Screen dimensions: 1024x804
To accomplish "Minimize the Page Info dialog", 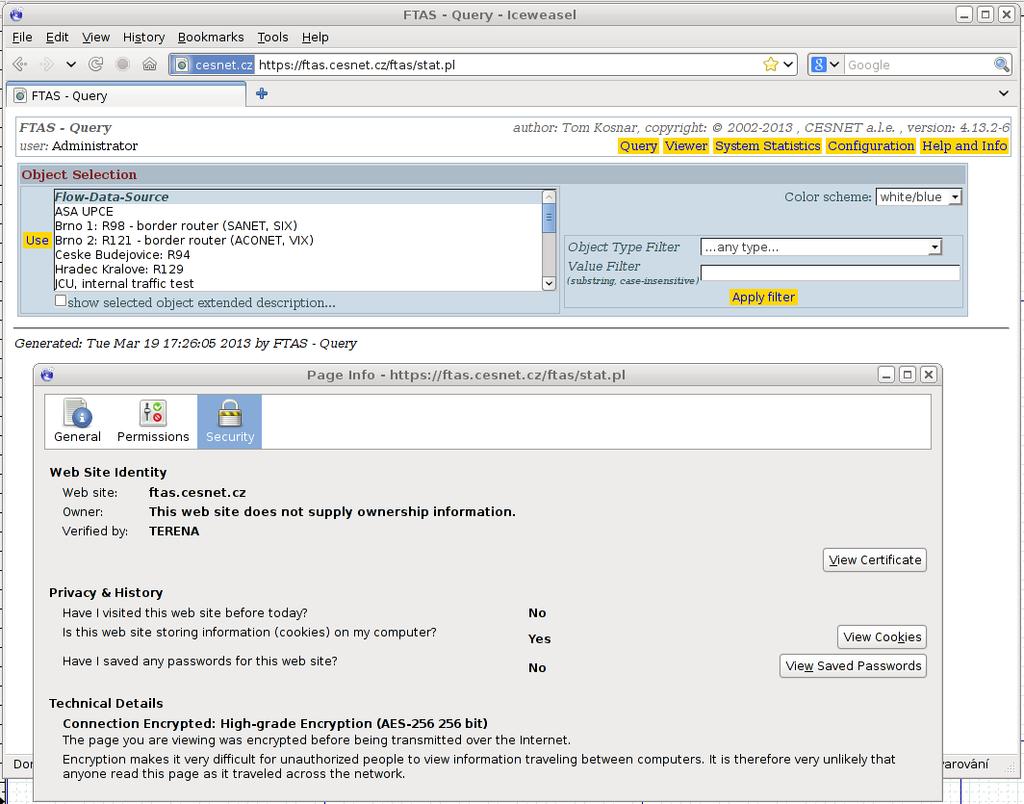I will tap(886, 374).
